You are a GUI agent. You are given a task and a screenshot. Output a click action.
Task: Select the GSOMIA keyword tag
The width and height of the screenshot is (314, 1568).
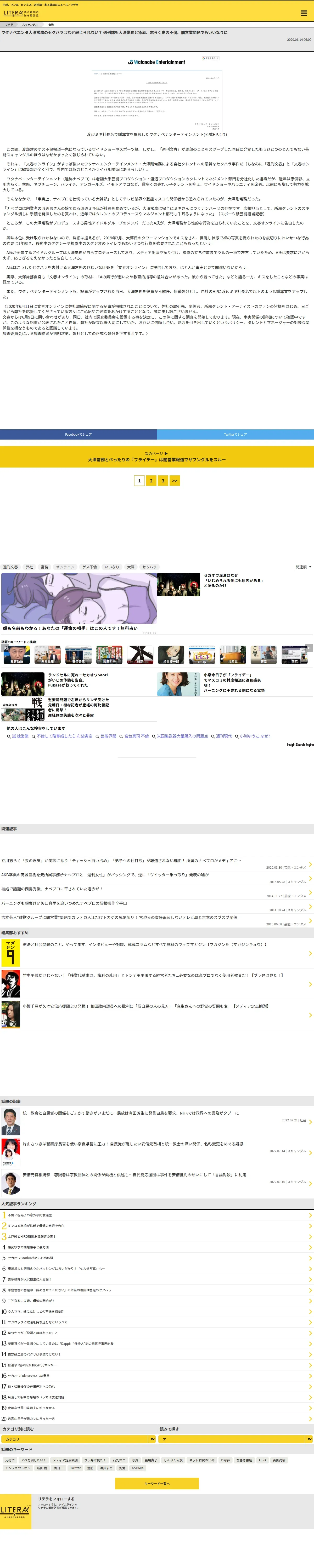[138, 1468]
